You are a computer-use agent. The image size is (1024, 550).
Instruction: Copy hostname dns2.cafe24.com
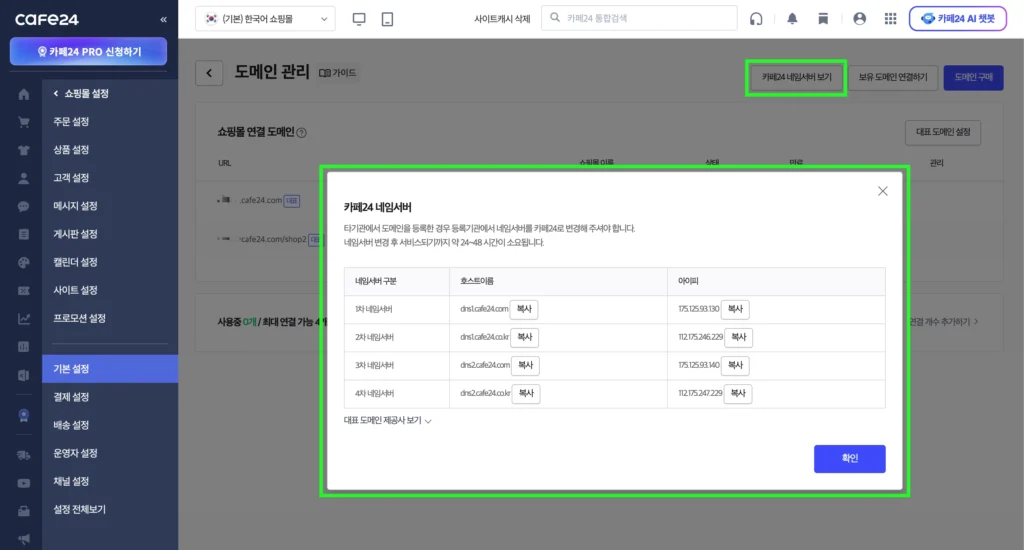(x=526, y=365)
